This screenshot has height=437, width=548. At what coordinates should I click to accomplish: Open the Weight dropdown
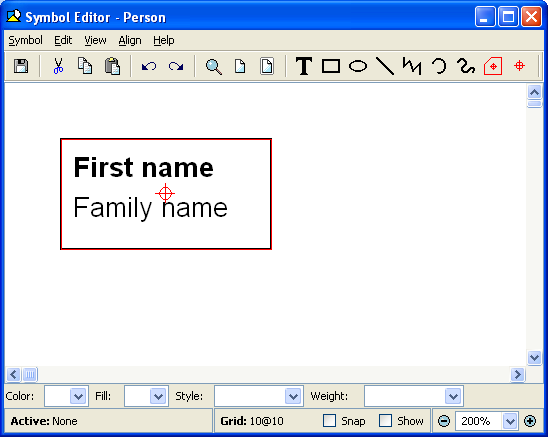pos(453,396)
